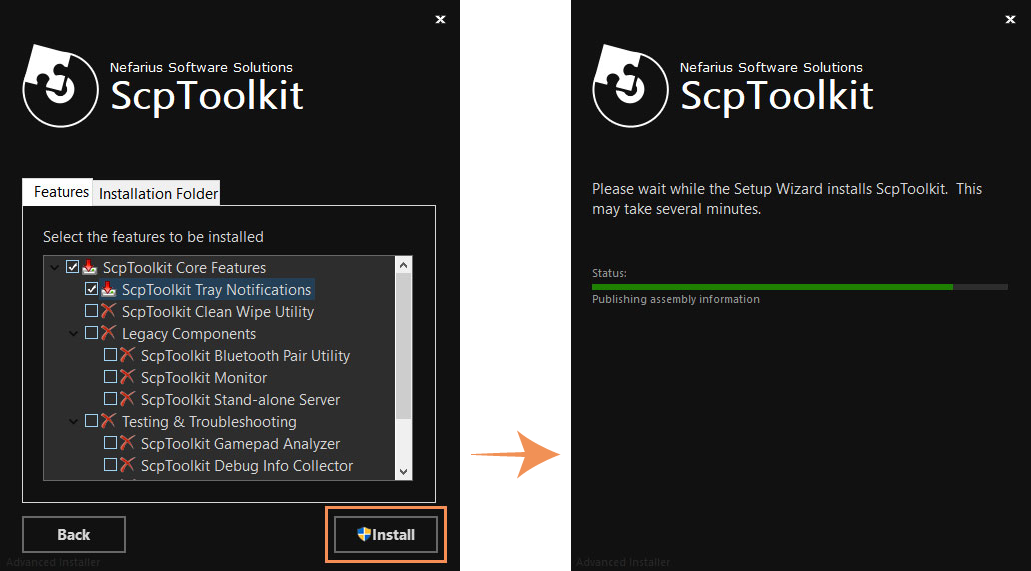The image size is (1031, 571).
Task: Collapse the Legacy Components tree node
Action: point(73,334)
